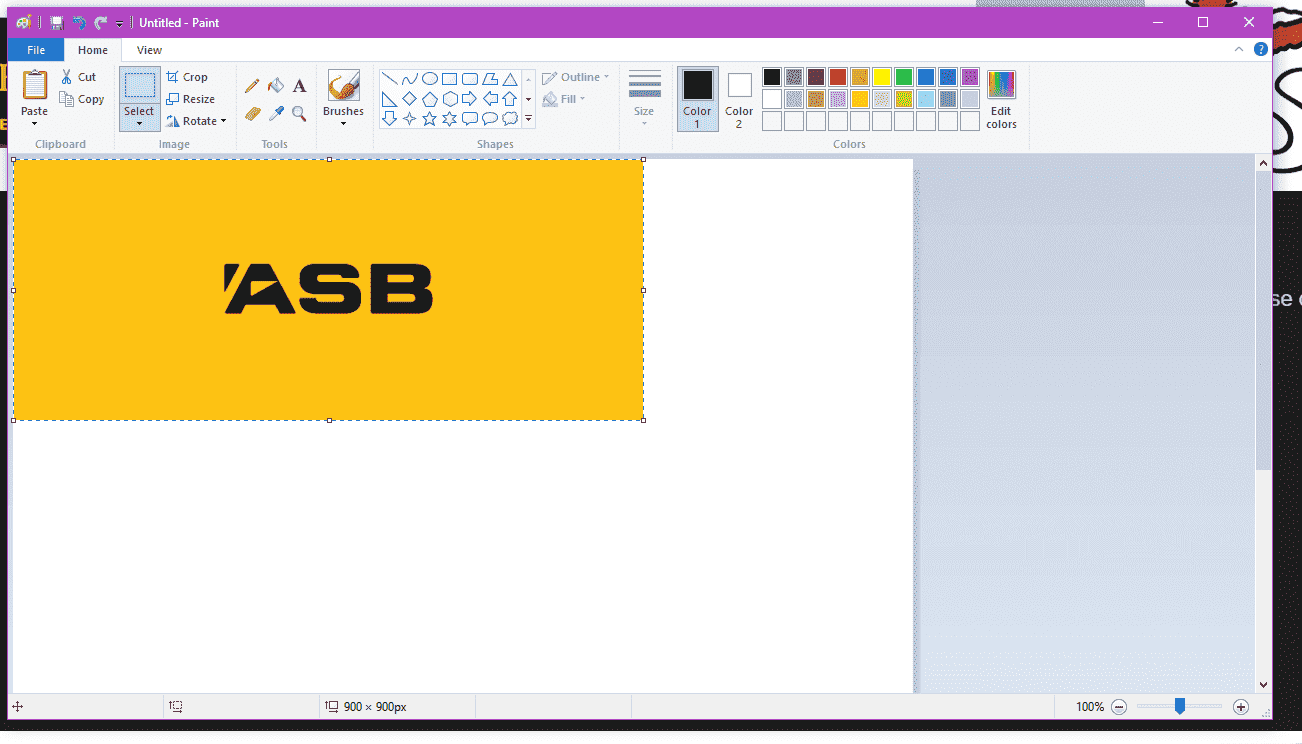Activate the Magnifier tool
1302x744 pixels.
pyautogui.click(x=299, y=114)
